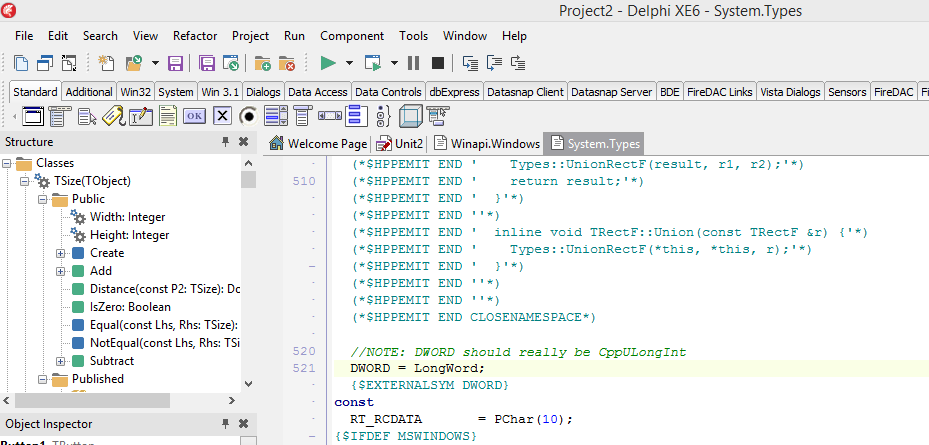
Task: Open the Component menu
Action: 351,36
